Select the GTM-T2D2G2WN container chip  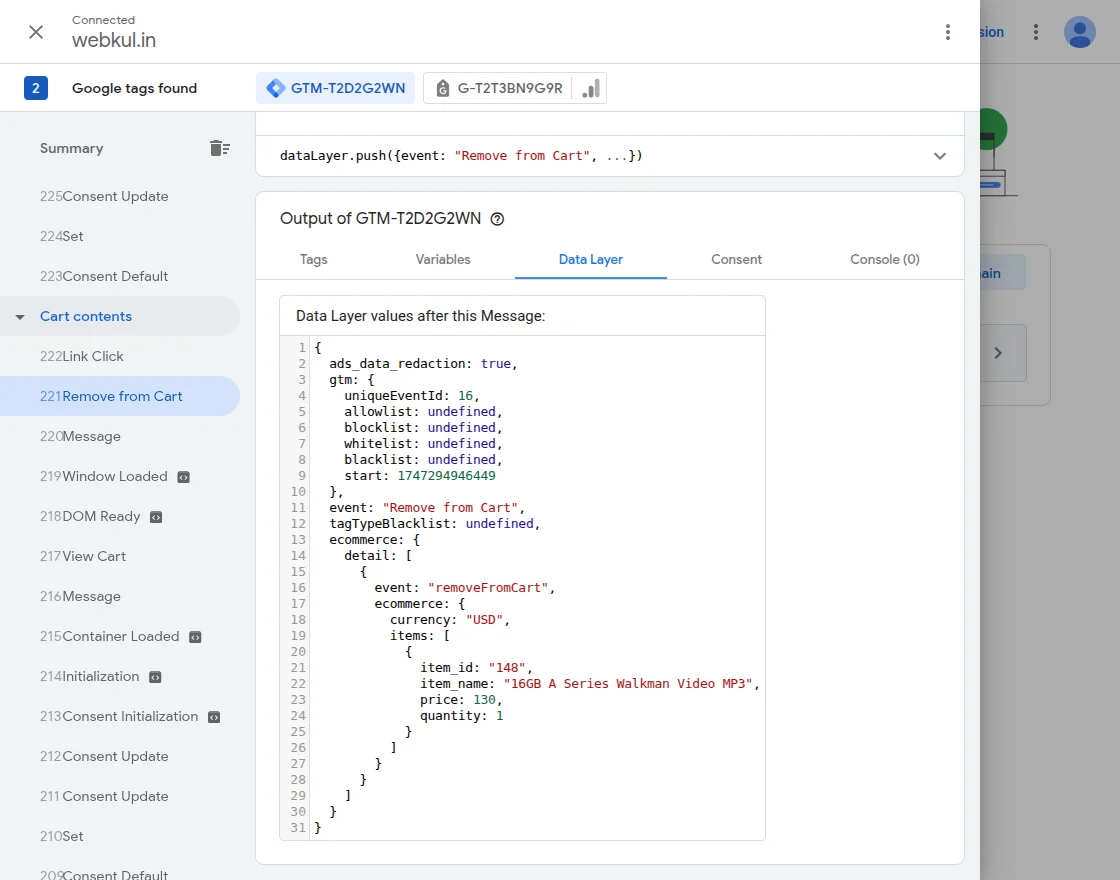[x=336, y=88]
